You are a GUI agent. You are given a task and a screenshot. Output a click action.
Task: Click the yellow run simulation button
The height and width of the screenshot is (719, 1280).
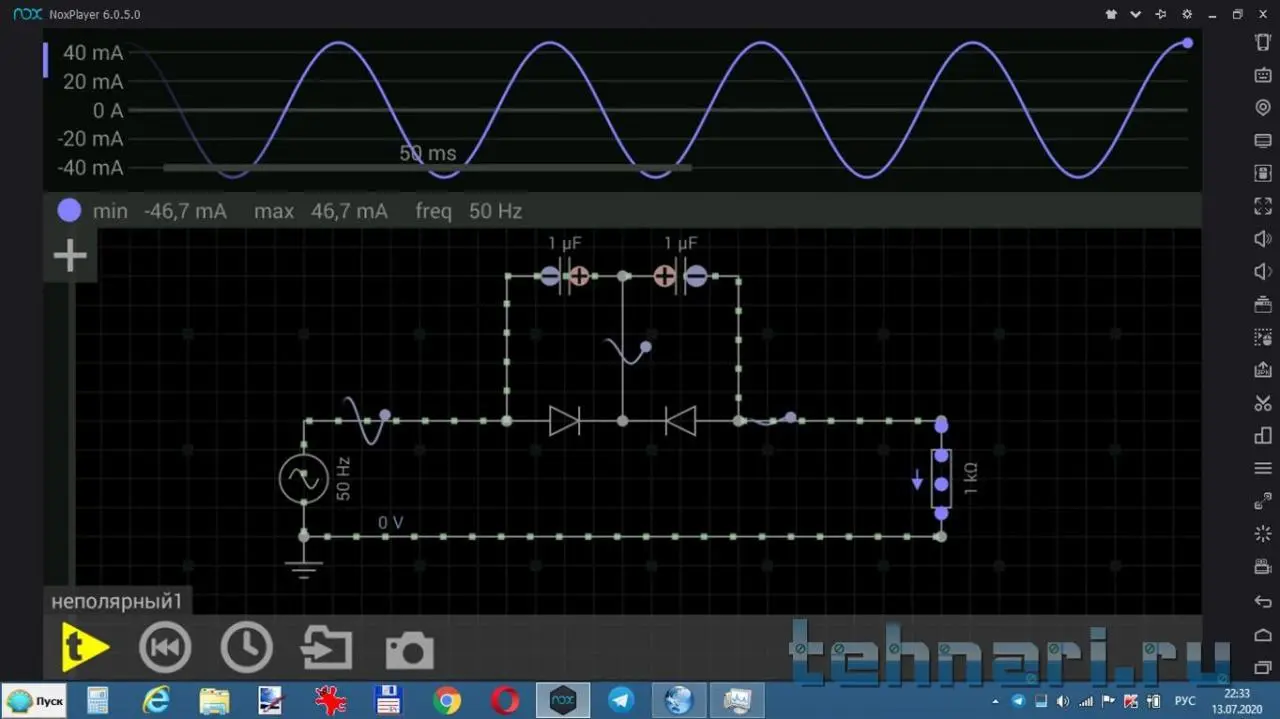point(84,648)
